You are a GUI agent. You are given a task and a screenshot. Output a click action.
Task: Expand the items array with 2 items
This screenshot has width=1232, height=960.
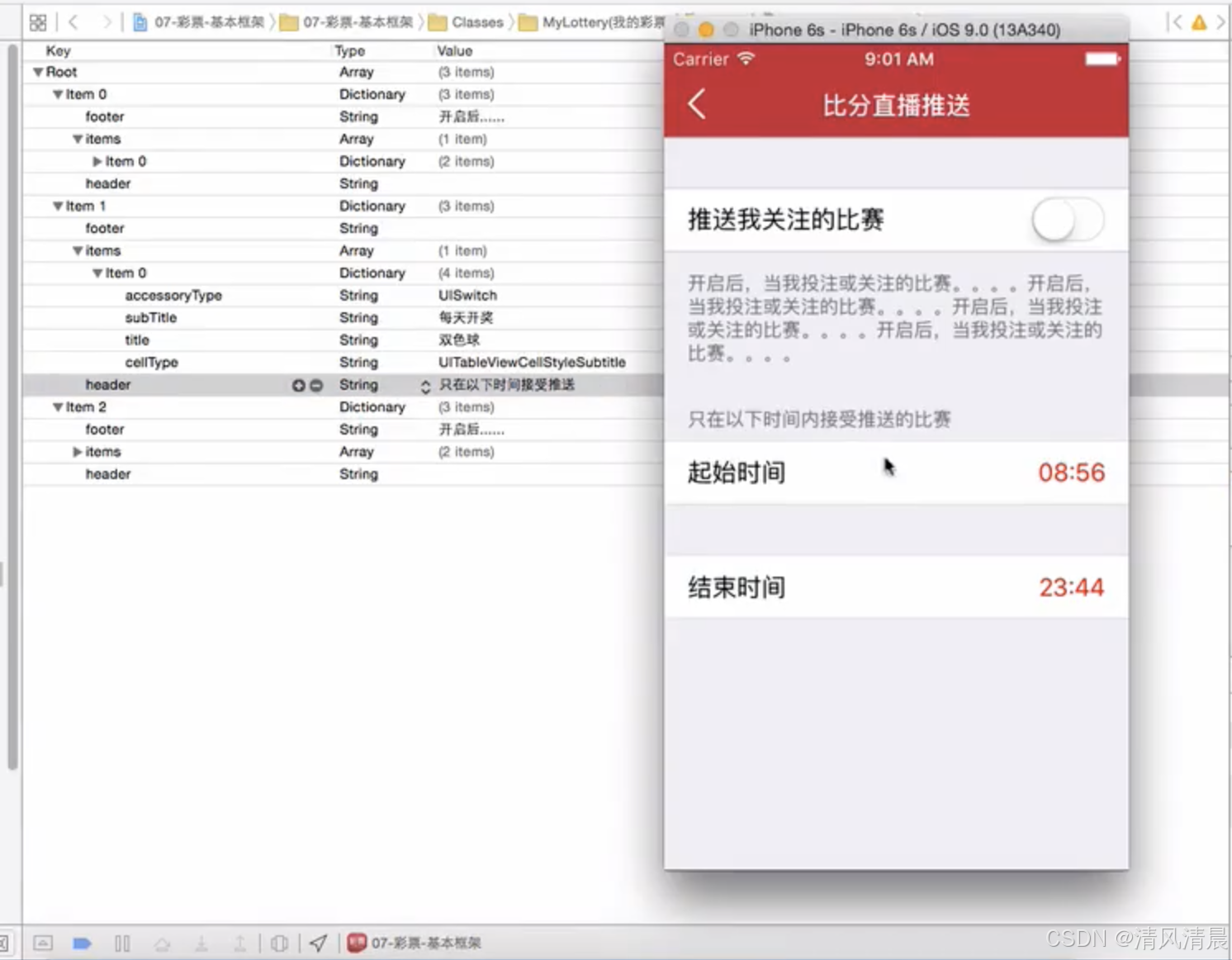[78, 452]
